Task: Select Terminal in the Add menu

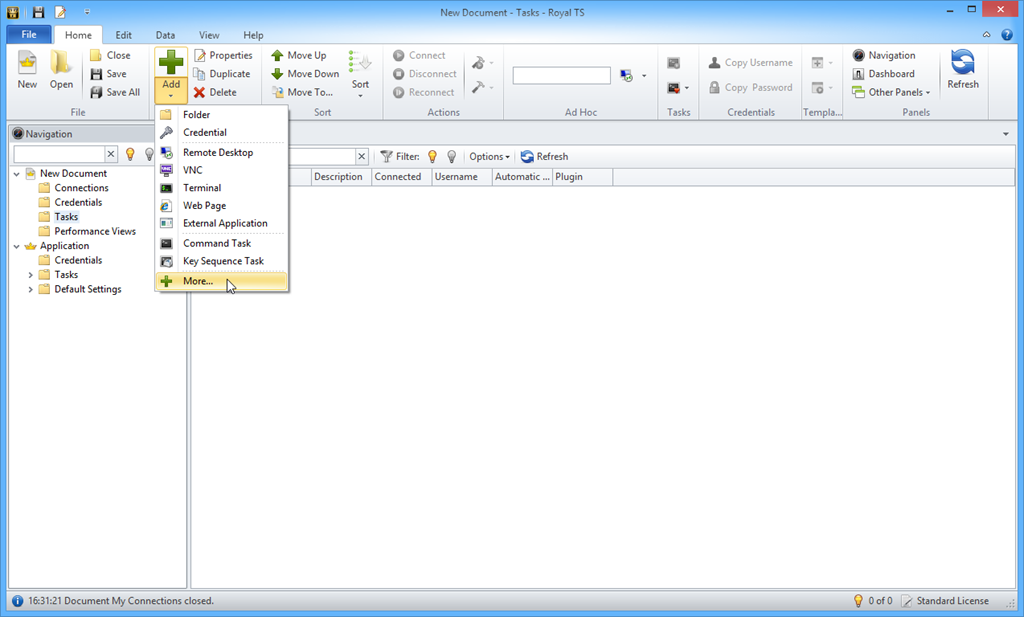Action: pos(221,188)
